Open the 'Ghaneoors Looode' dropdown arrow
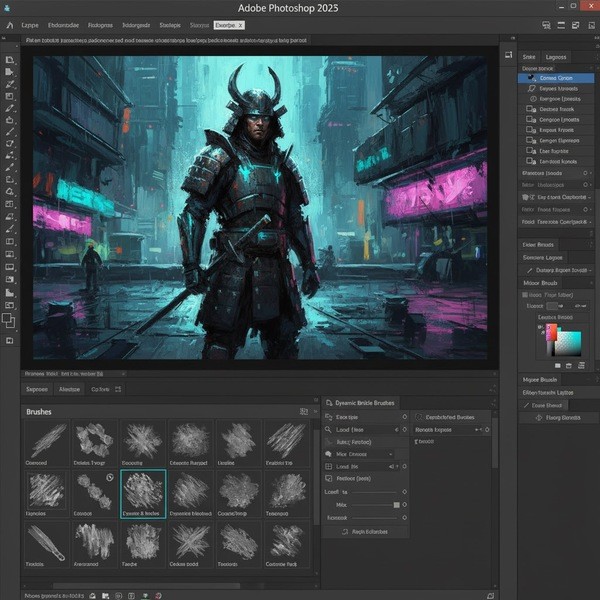This screenshot has width=600, height=600. pos(590,173)
